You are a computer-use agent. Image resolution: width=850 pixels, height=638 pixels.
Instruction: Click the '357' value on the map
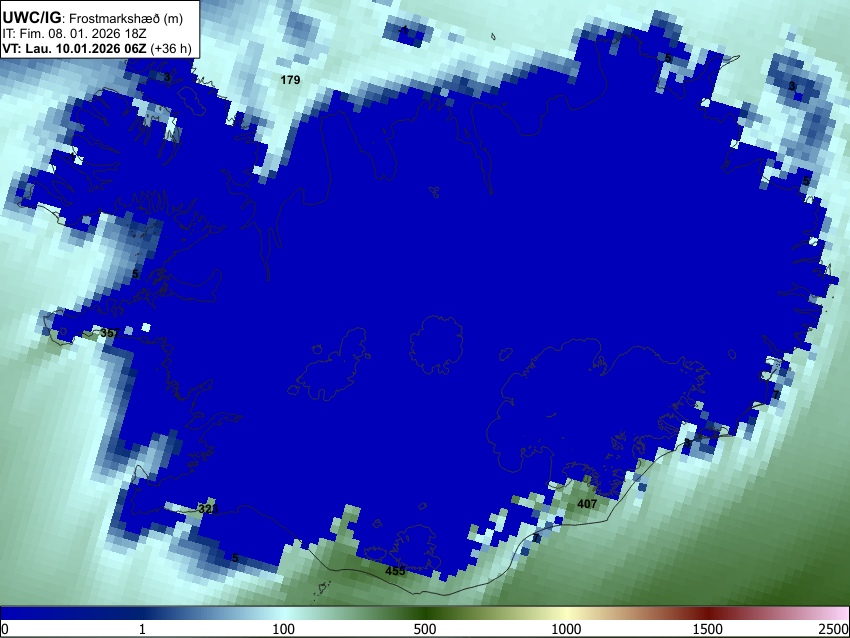click(x=110, y=333)
